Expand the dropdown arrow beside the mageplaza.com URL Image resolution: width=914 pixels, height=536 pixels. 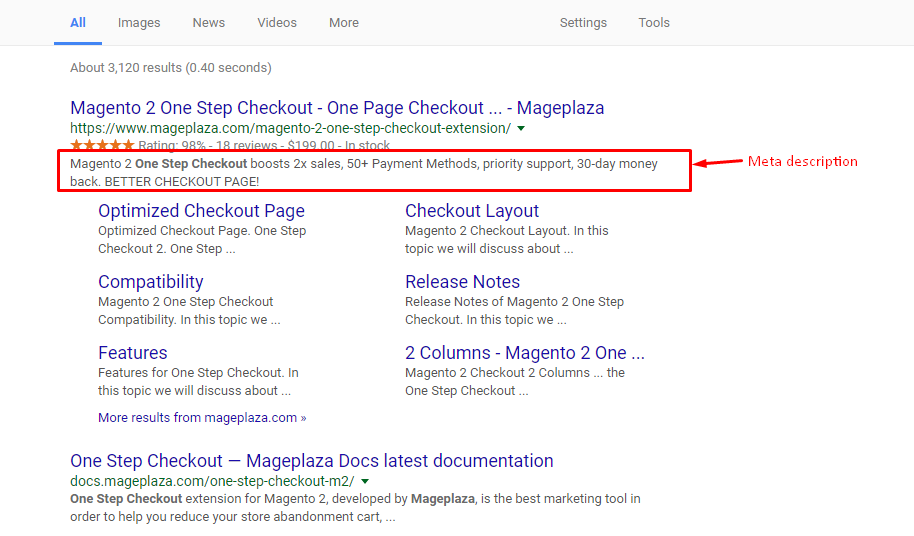point(521,129)
